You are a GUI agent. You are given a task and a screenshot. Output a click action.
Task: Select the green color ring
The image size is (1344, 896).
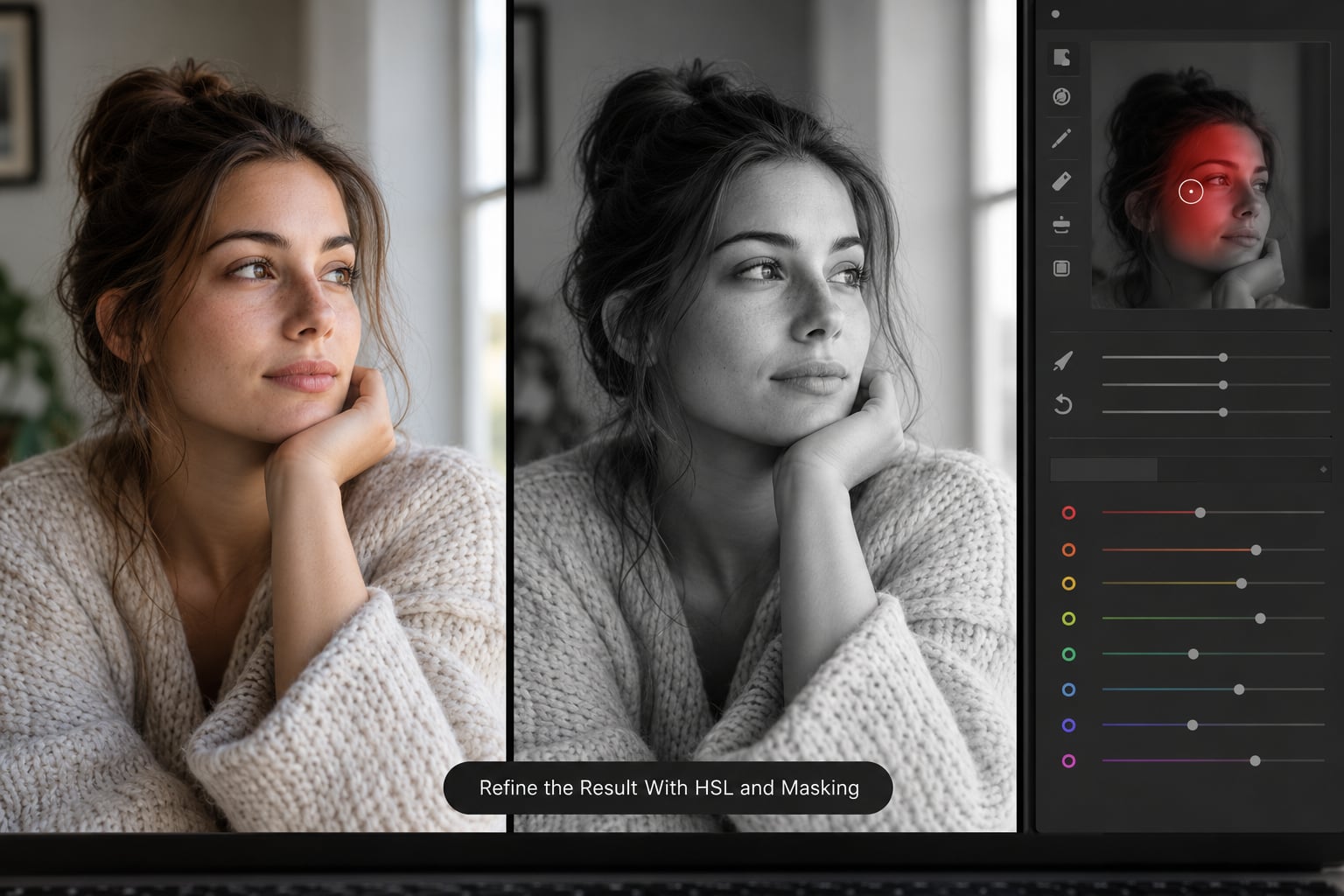1068,654
